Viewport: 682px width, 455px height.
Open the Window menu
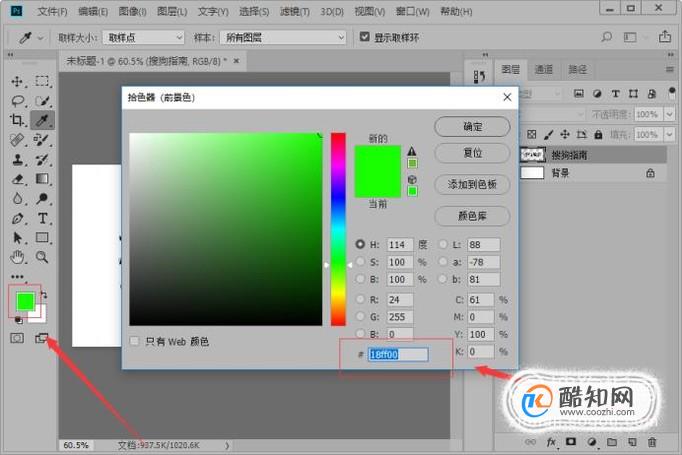click(x=412, y=11)
